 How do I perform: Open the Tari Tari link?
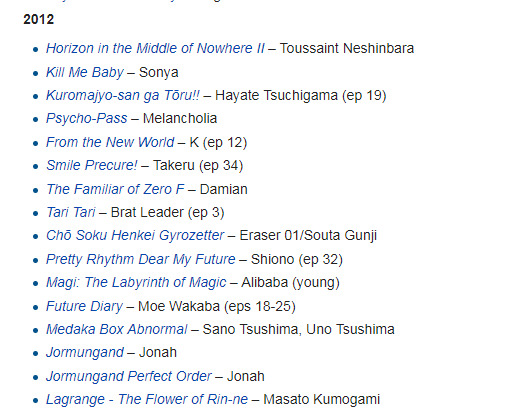point(71,213)
